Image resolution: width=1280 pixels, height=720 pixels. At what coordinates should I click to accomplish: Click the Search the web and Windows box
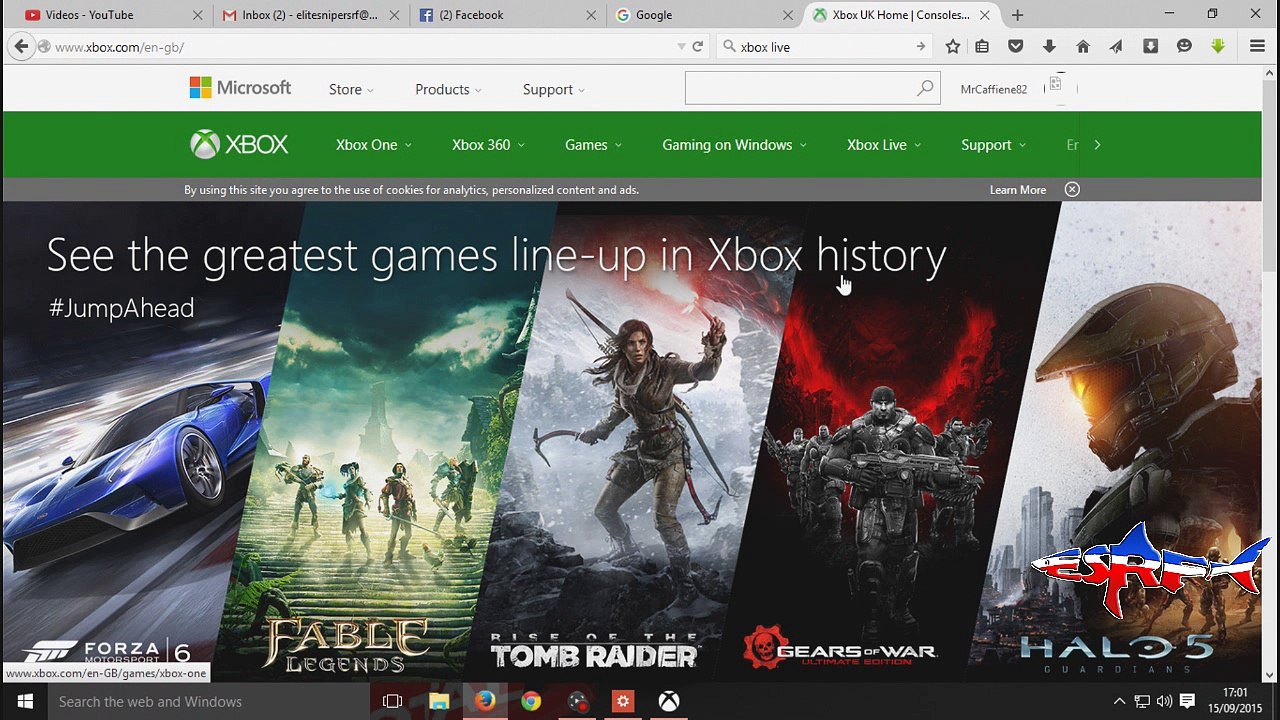[209, 702]
